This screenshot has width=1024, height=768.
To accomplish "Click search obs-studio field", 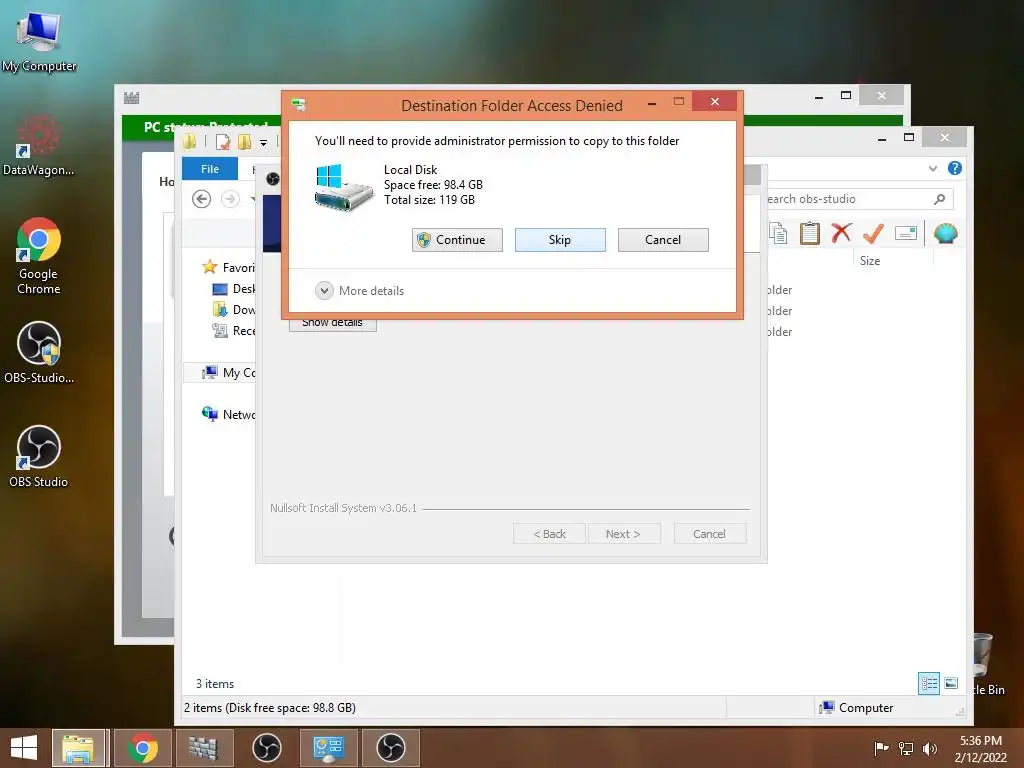I will (x=849, y=199).
